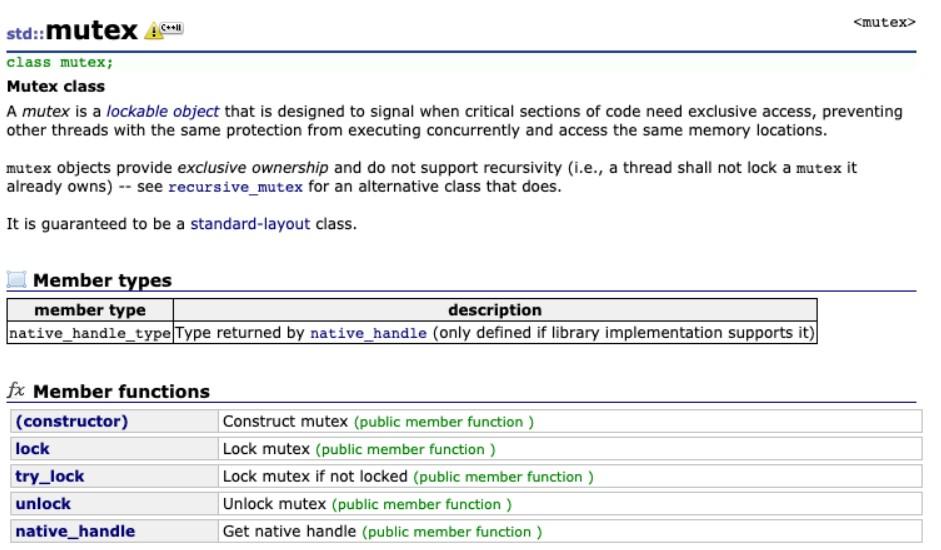The width and height of the screenshot is (941, 550).
Task: Click the 'Mutex class' heading
Action: 56,86
